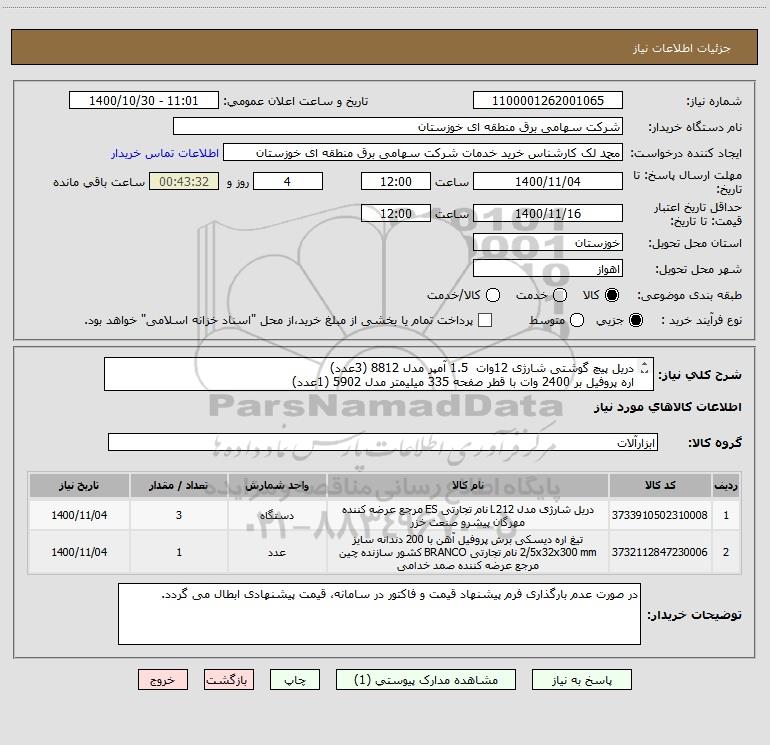770x745 pixels.
Task: Click the تیغ اره دیسکی BRANCO item name
Action: (x=468, y=552)
